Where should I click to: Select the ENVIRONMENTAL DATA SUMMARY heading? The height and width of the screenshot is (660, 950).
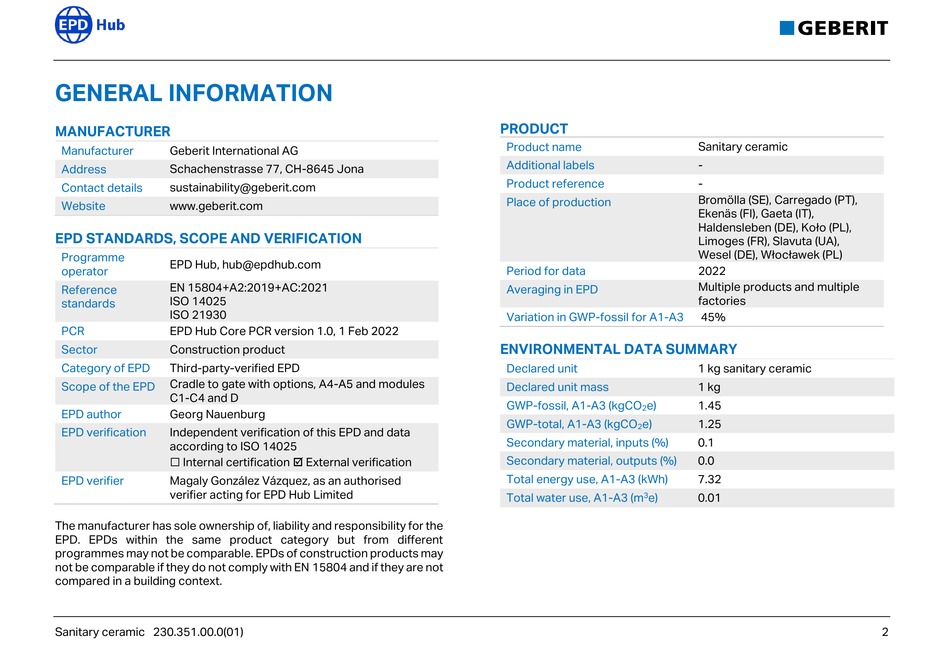(619, 349)
